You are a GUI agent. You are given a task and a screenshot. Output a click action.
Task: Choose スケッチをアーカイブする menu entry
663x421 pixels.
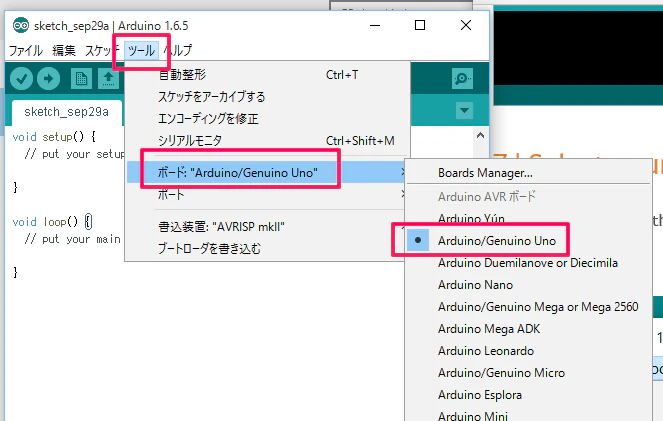[x=268, y=97]
